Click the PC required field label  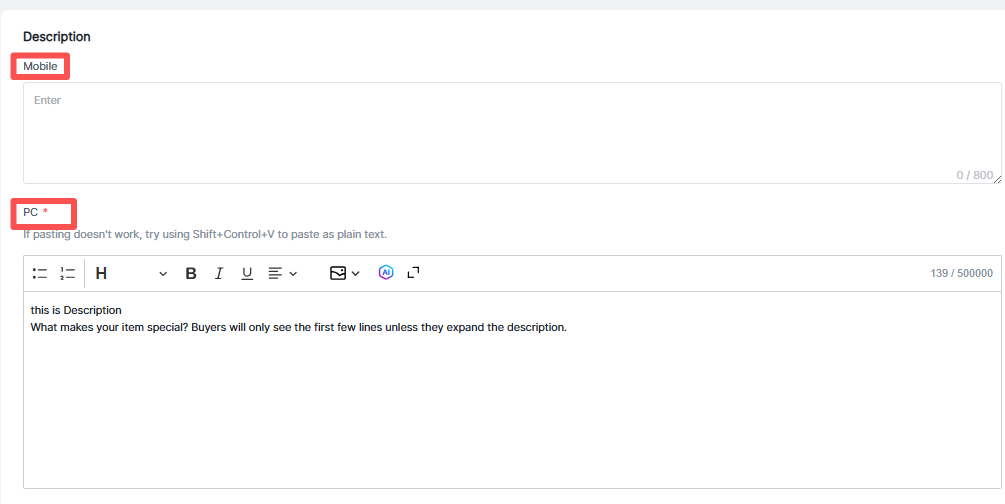click(x=35, y=212)
